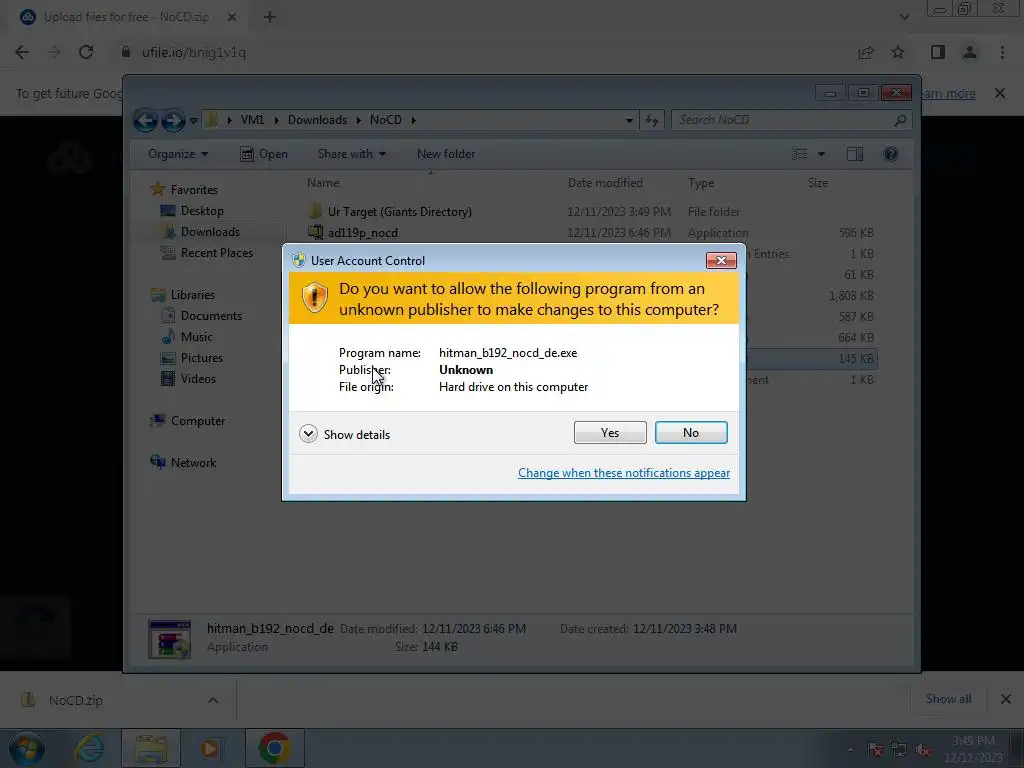Viewport: 1024px width, 768px height.
Task: Close the User Account Control dialog
Action: tap(721, 261)
